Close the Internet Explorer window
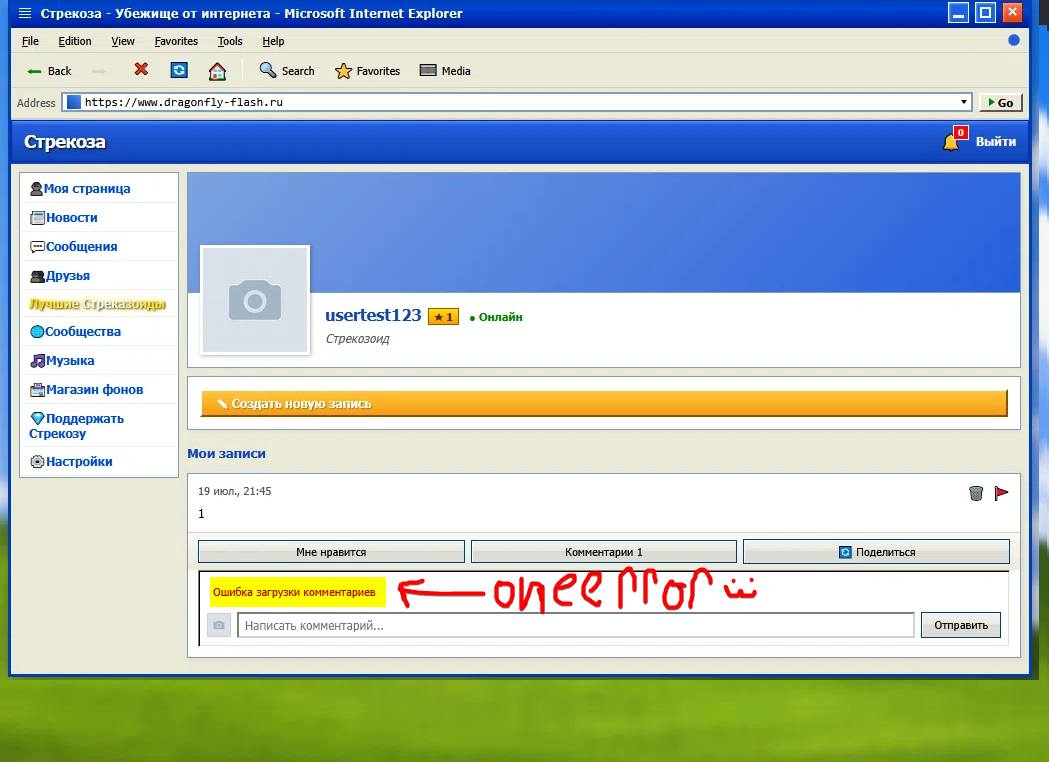Screen dimensions: 1049x762 (x=1012, y=13)
